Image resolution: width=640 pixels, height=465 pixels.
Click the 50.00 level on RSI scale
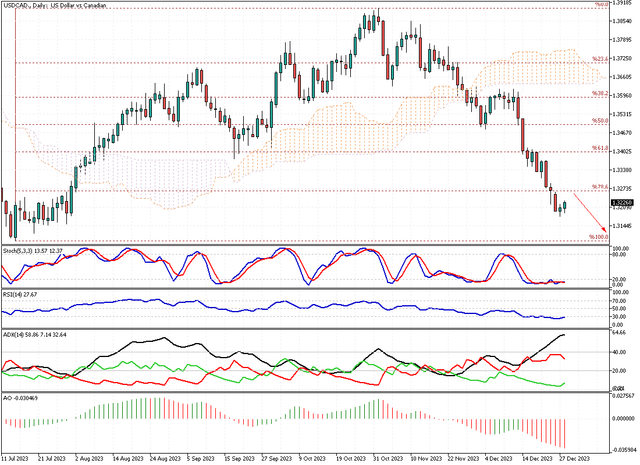[x=620, y=309]
